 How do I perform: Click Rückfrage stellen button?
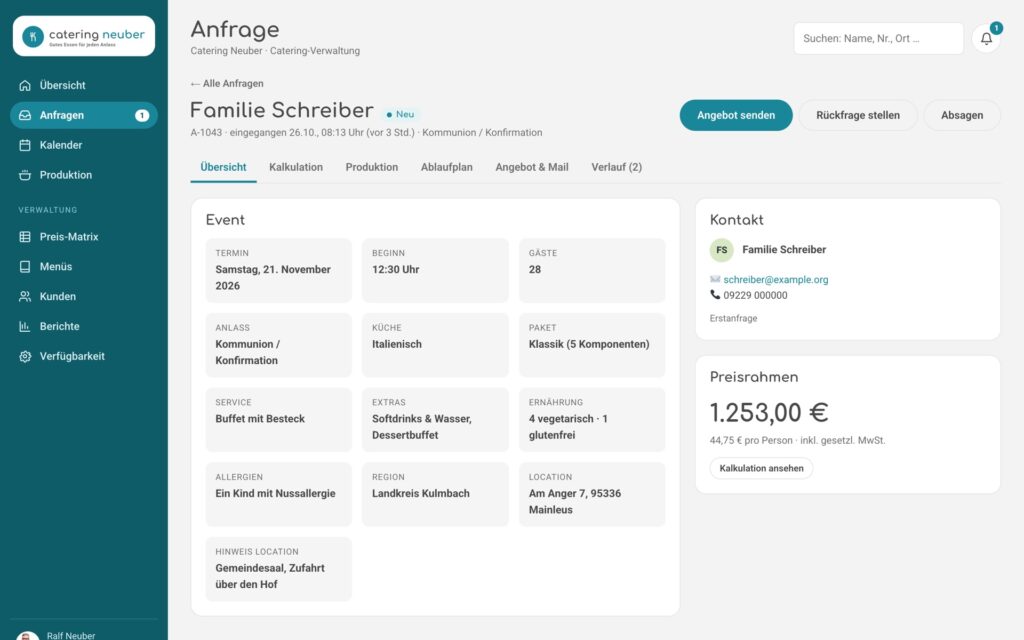(857, 116)
